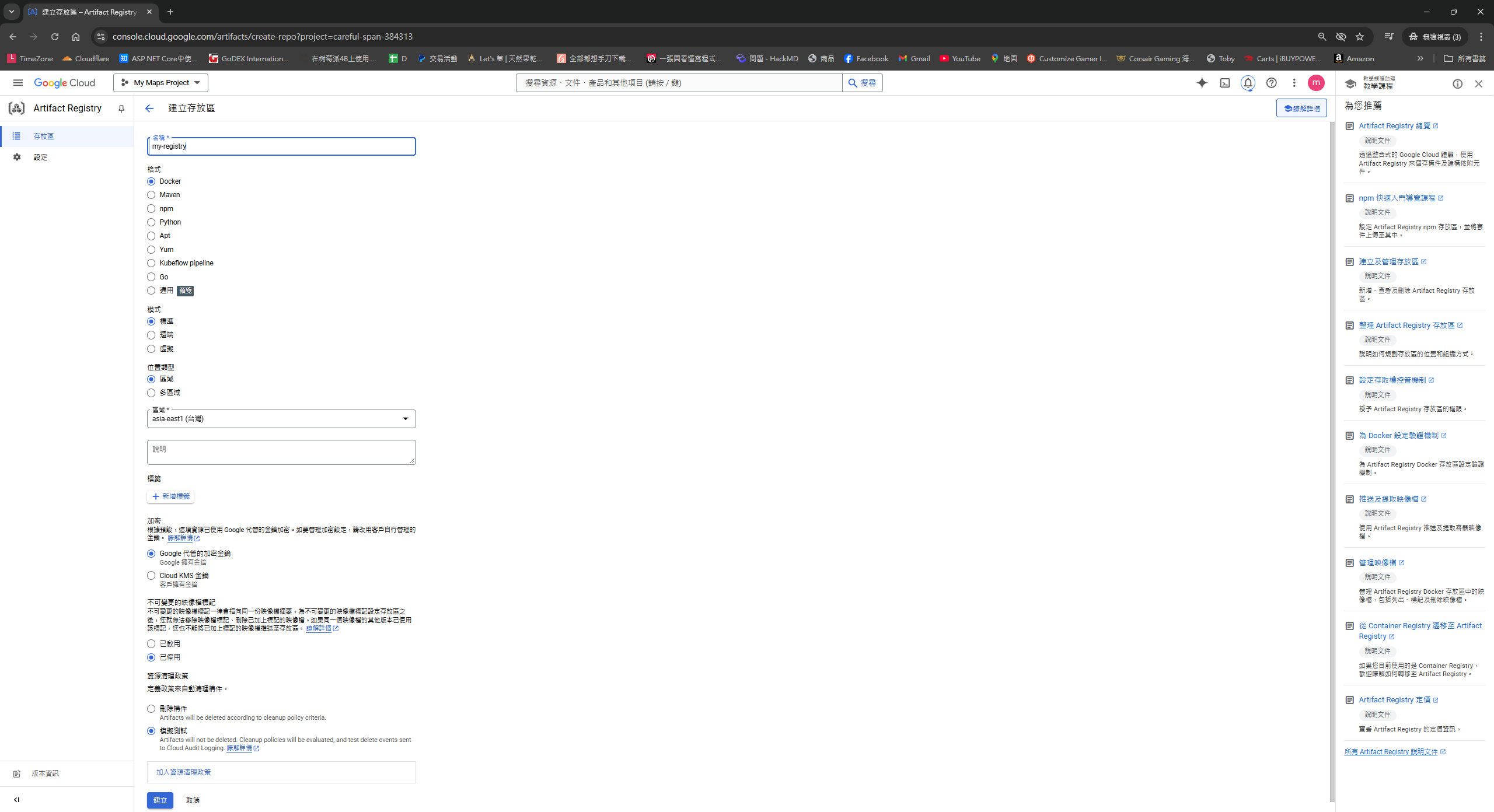Choose the 多區域 location type option
This screenshot has height=812, width=1494.
pos(151,393)
